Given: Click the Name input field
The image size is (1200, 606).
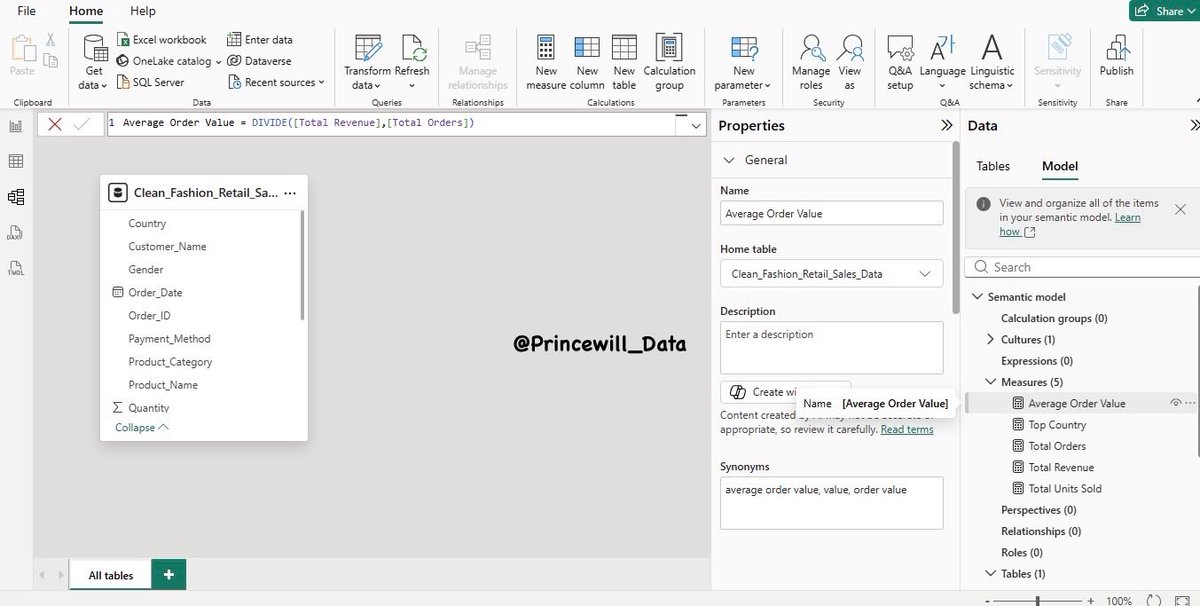Looking at the screenshot, I should point(831,213).
